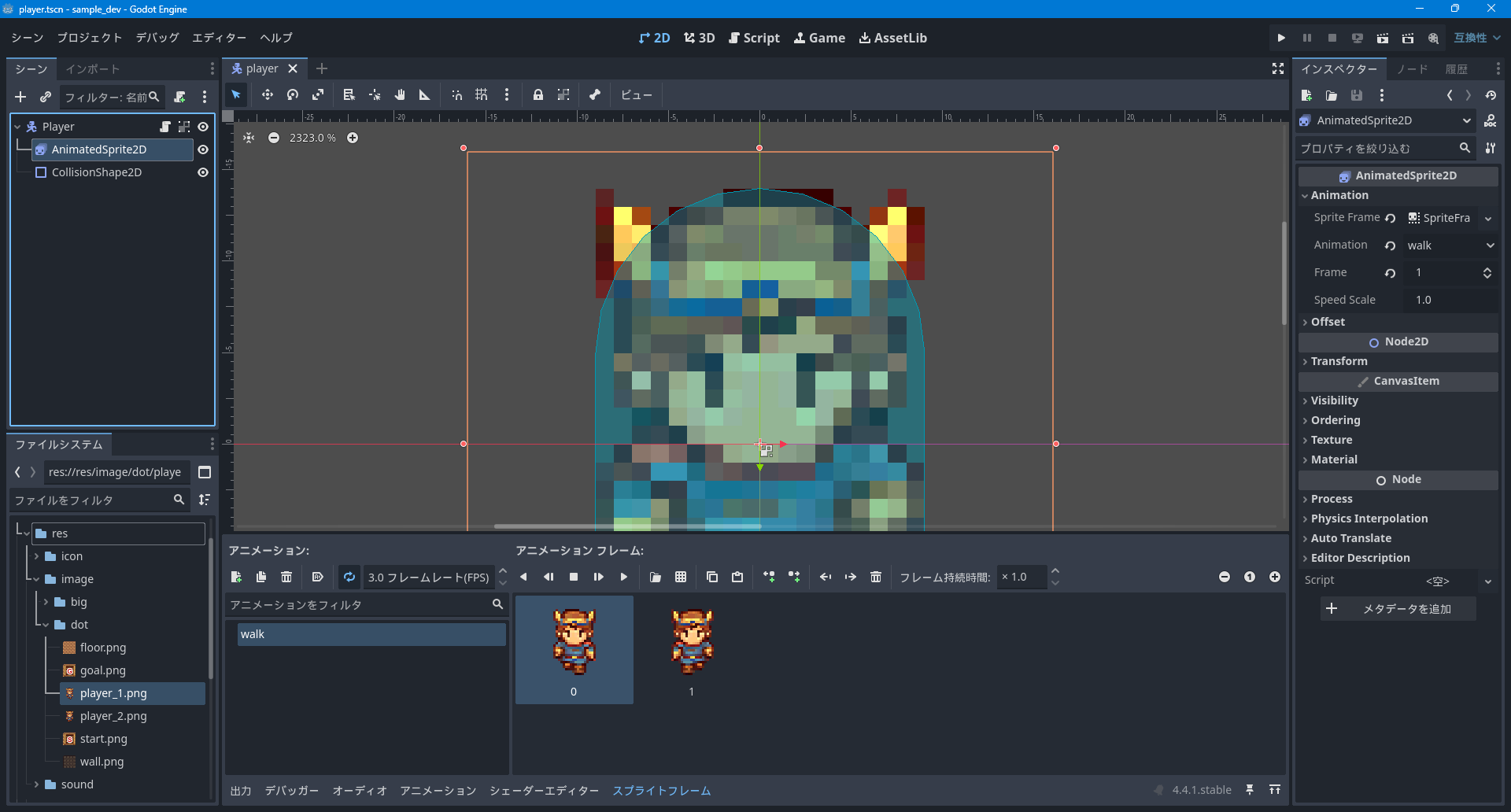Expand the Visibility section
The image size is (1511, 812).
pyautogui.click(x=1333, y=400)
